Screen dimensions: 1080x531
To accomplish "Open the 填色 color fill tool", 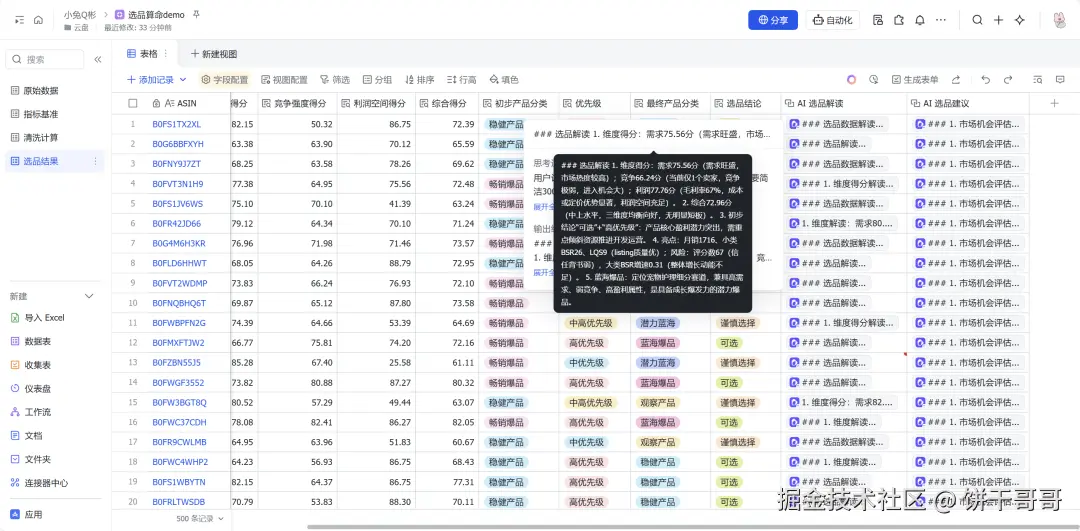I will pyautogui.click(x=503, y=80).
